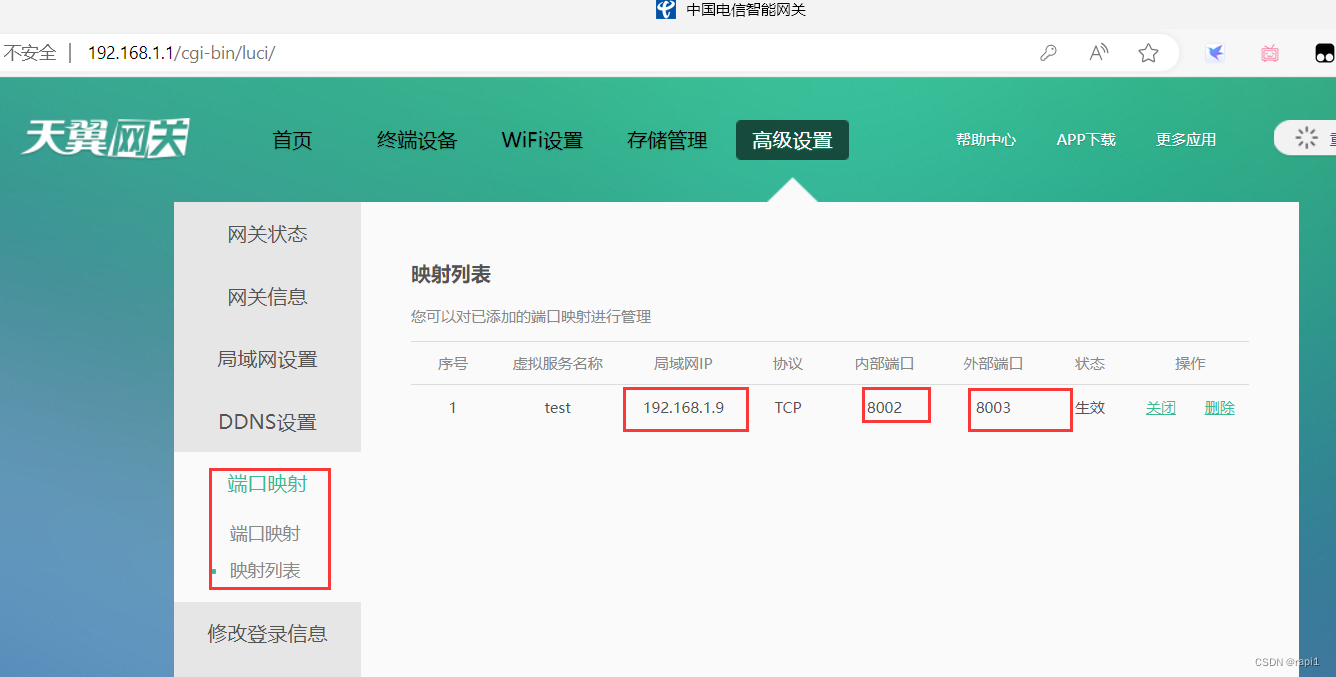Image resolution: width=1336 pixels, height=677 pixels.
Task: Click the 协议 column header
Action: 788,363
